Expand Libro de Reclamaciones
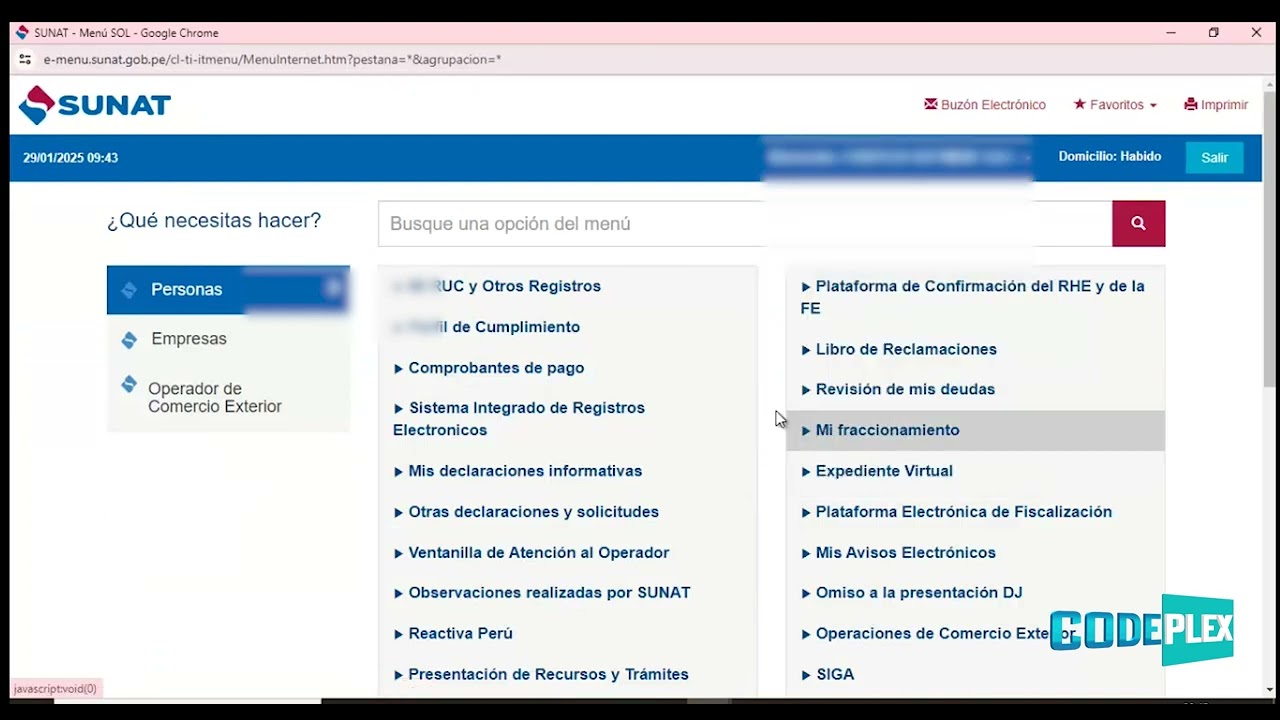The width and height of the screenshot is (1280, 720). tap(899, 349)
